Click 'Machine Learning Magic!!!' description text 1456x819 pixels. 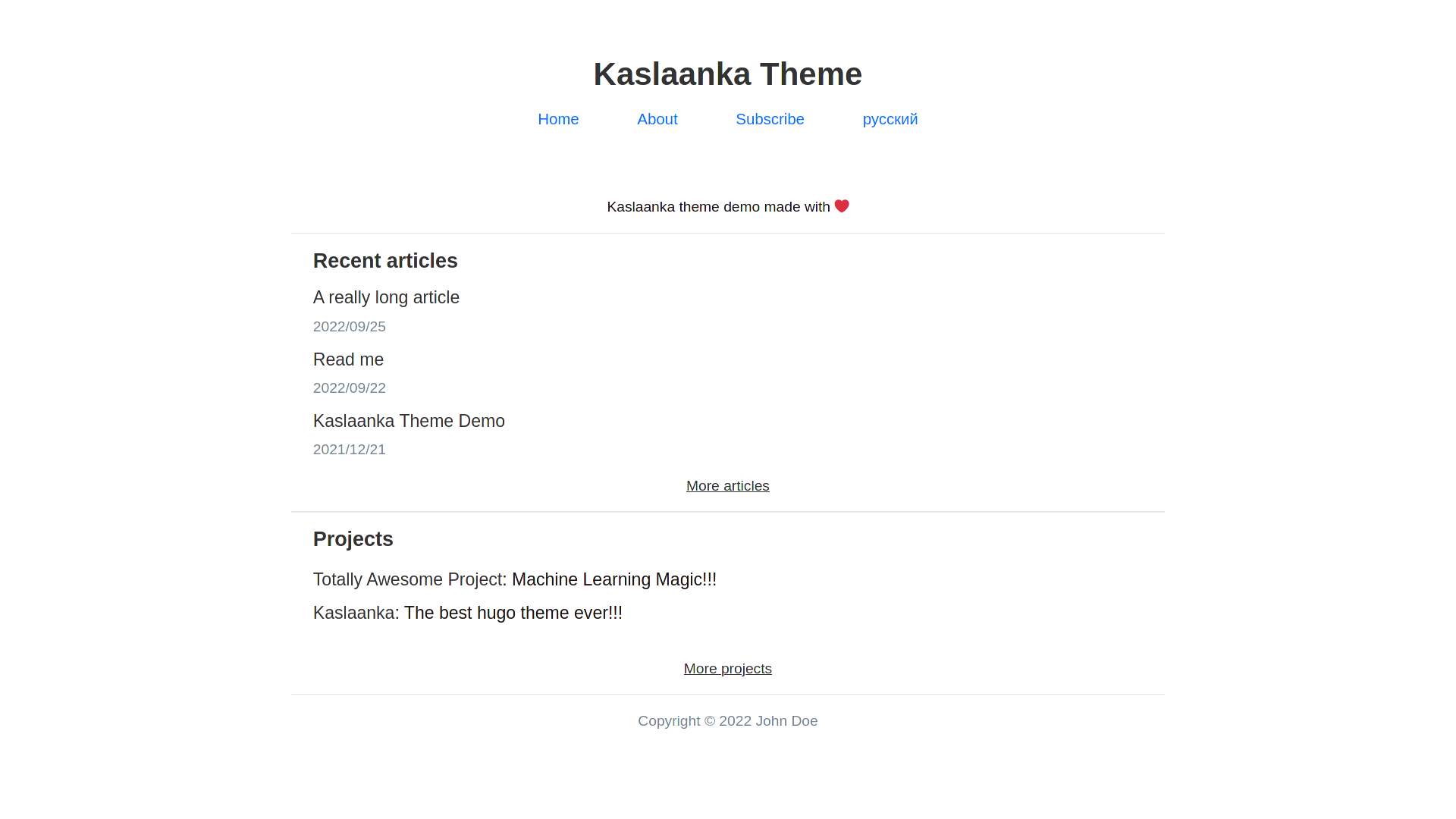pos(614,579)
